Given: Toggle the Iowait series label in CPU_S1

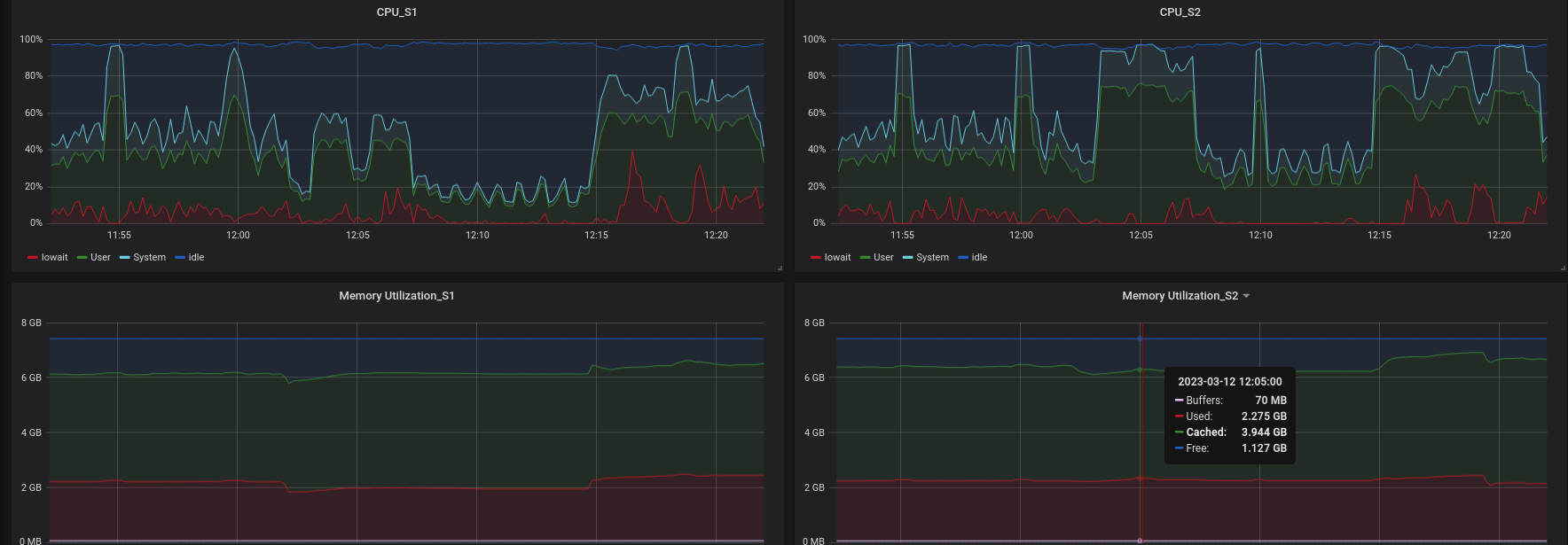Looking at the screenshot, I should tap(54, 258).
